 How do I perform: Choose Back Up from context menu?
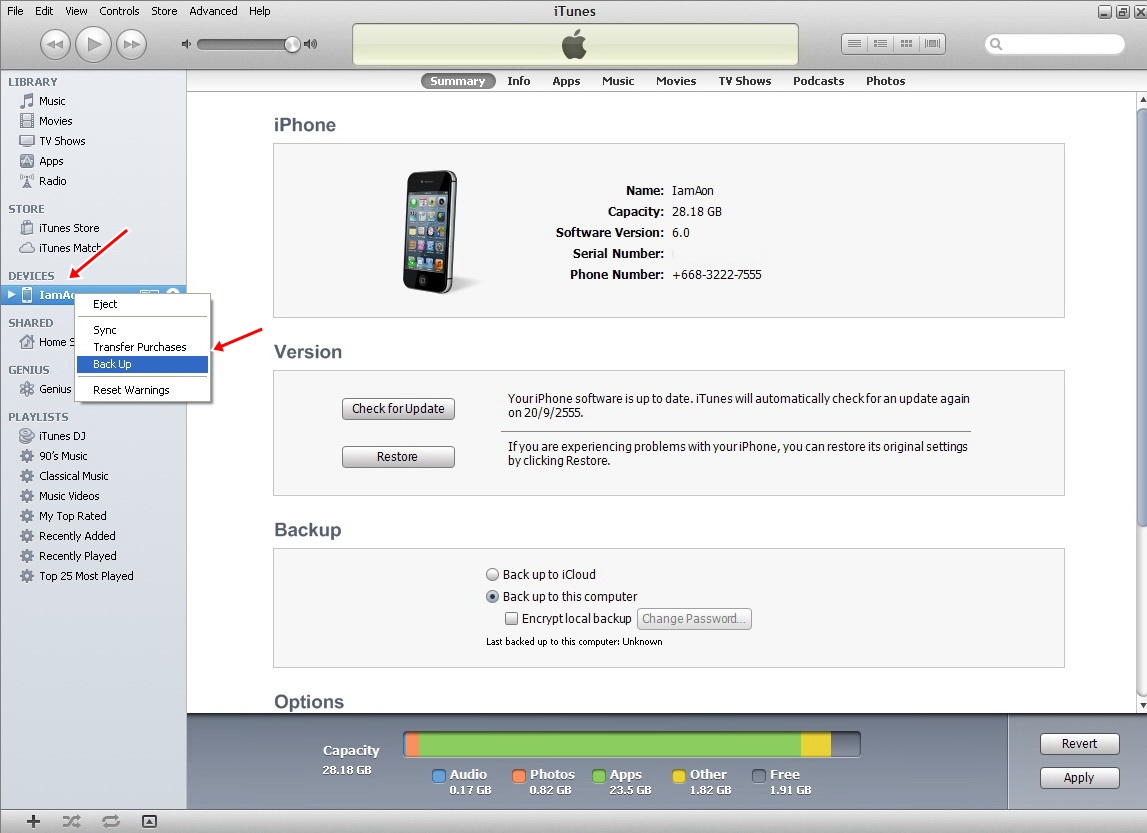click(143, 364)
